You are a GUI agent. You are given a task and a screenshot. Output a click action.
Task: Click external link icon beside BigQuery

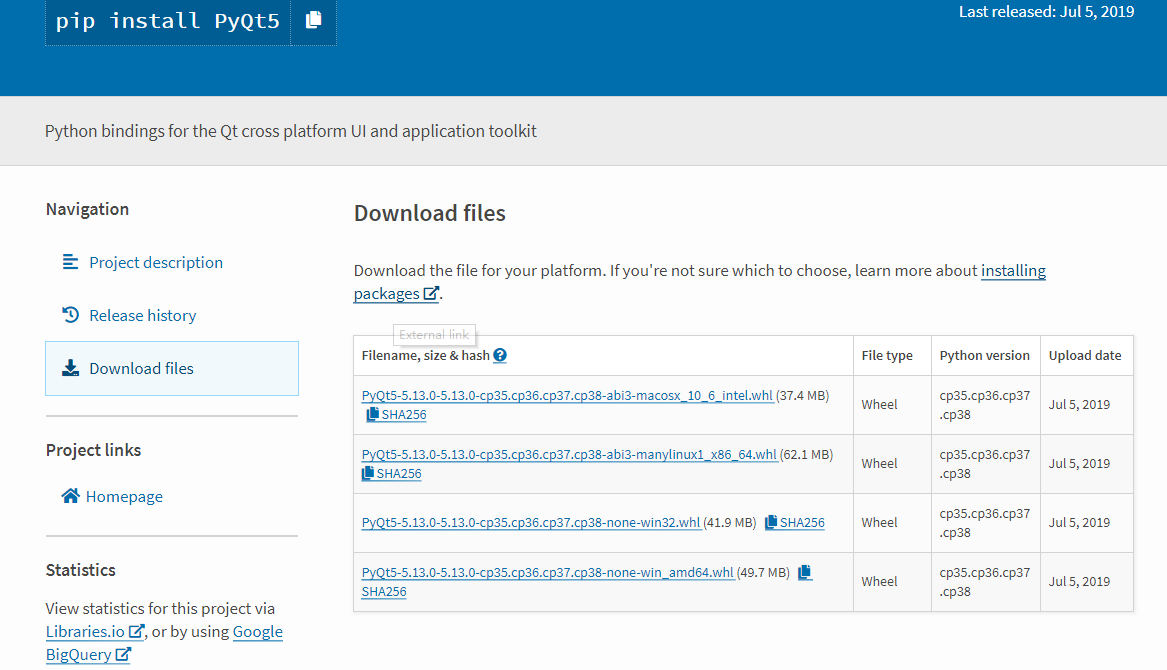click(x=123, y=654)
